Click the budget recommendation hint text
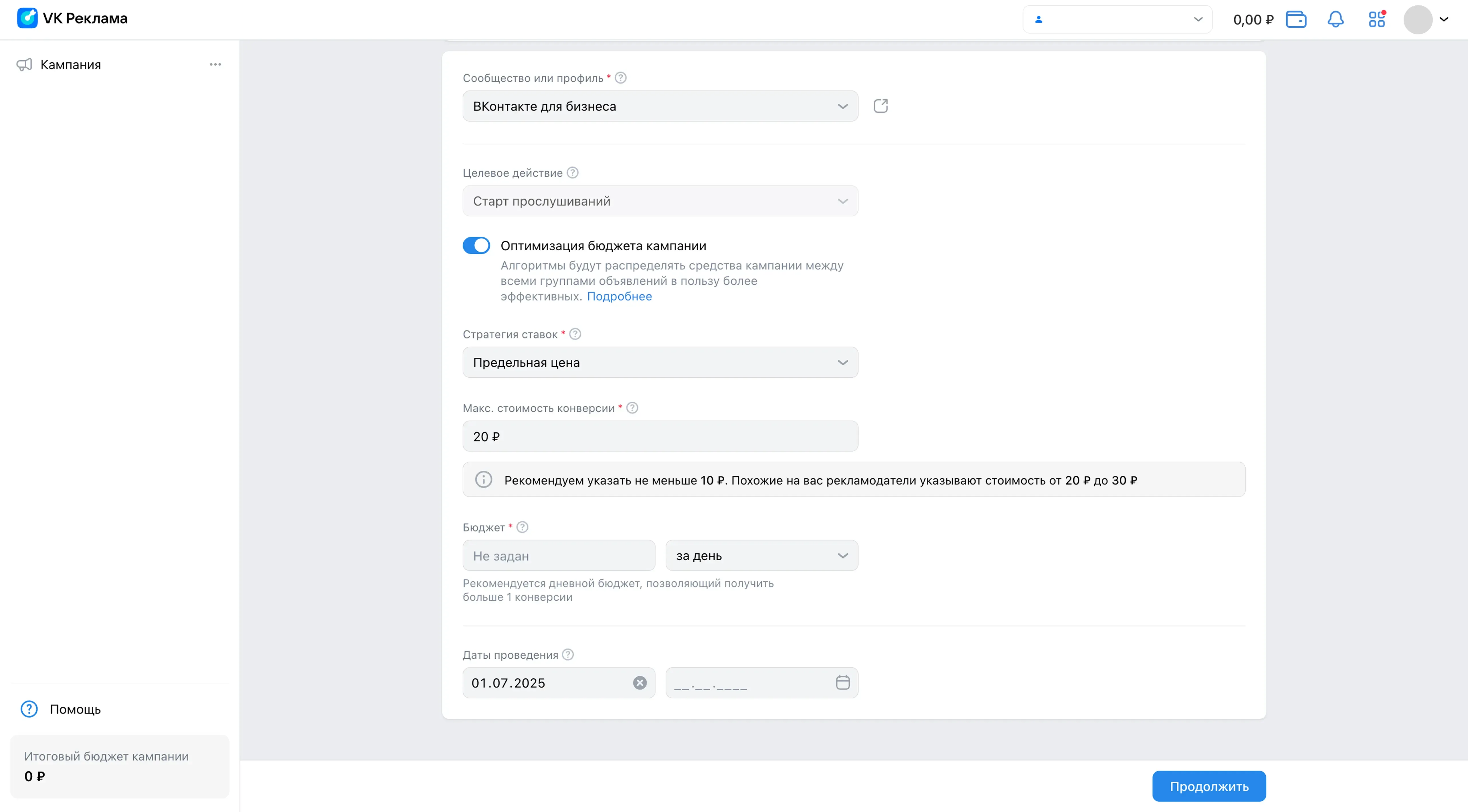 click(618, 590)
